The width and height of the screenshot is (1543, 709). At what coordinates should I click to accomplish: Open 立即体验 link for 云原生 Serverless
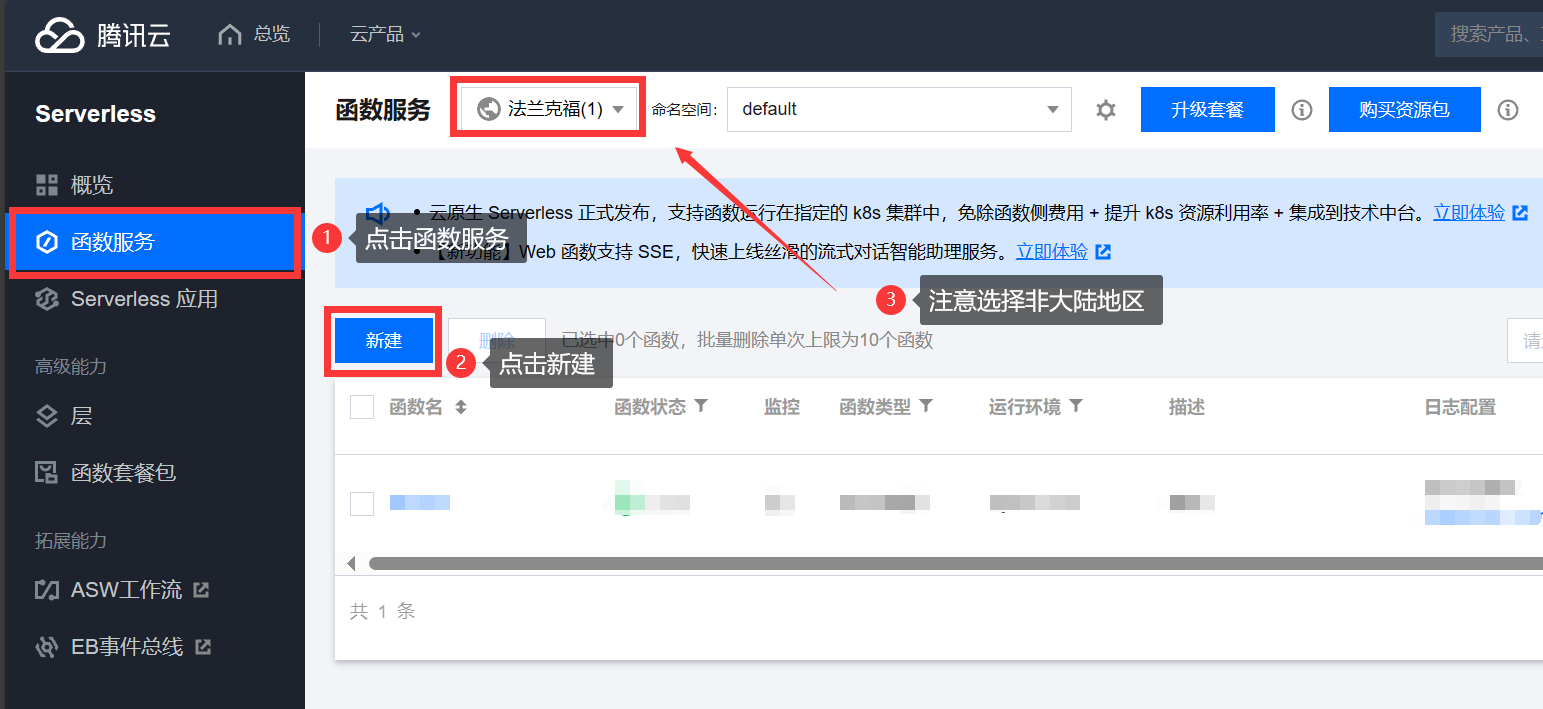click(1469, 213)
